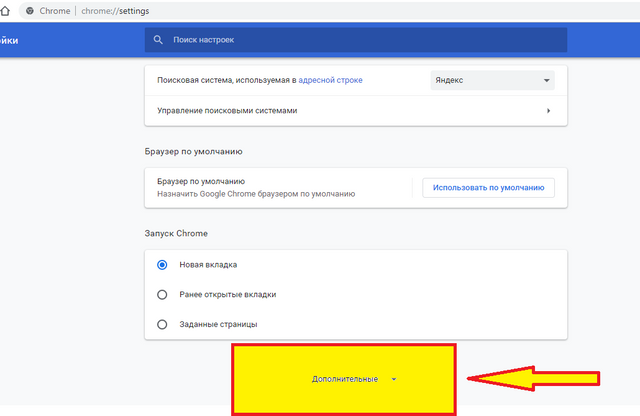
Task: Expand the Дополнительные advanced settings section
Action: click(x=353, y=379)
